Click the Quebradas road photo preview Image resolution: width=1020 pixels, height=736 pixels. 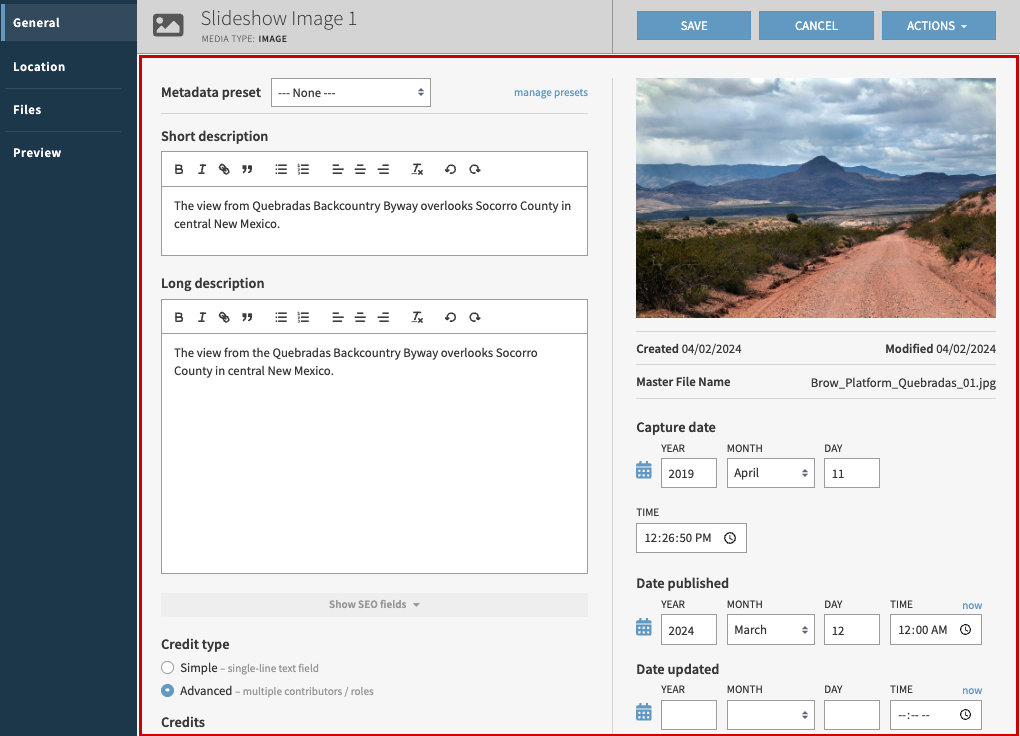[x=815, y=197]
